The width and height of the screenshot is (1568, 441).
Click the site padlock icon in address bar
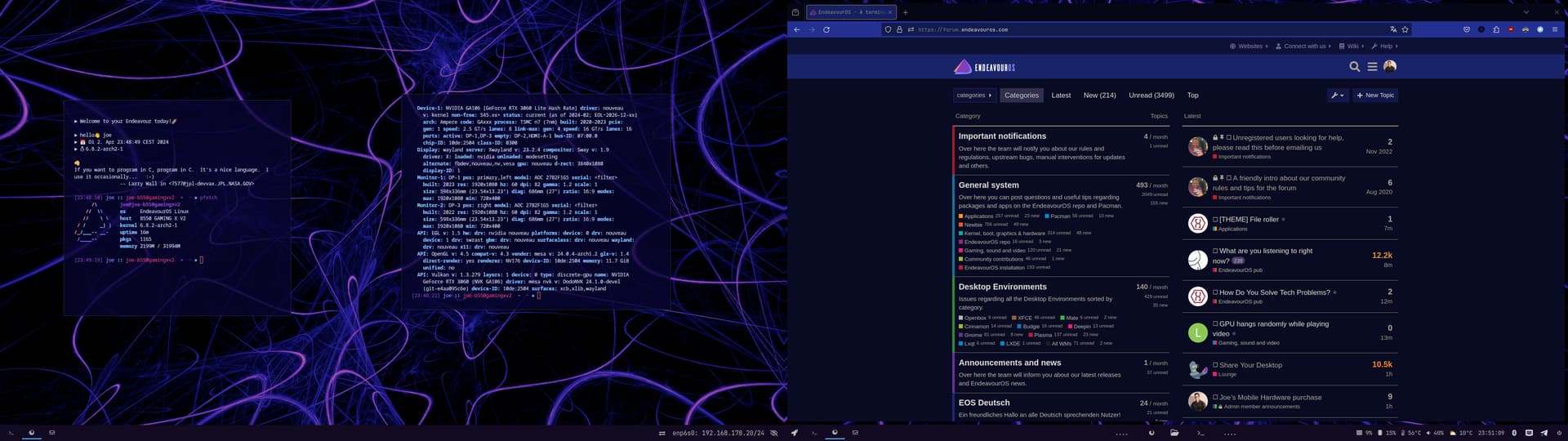pos(899,29)
